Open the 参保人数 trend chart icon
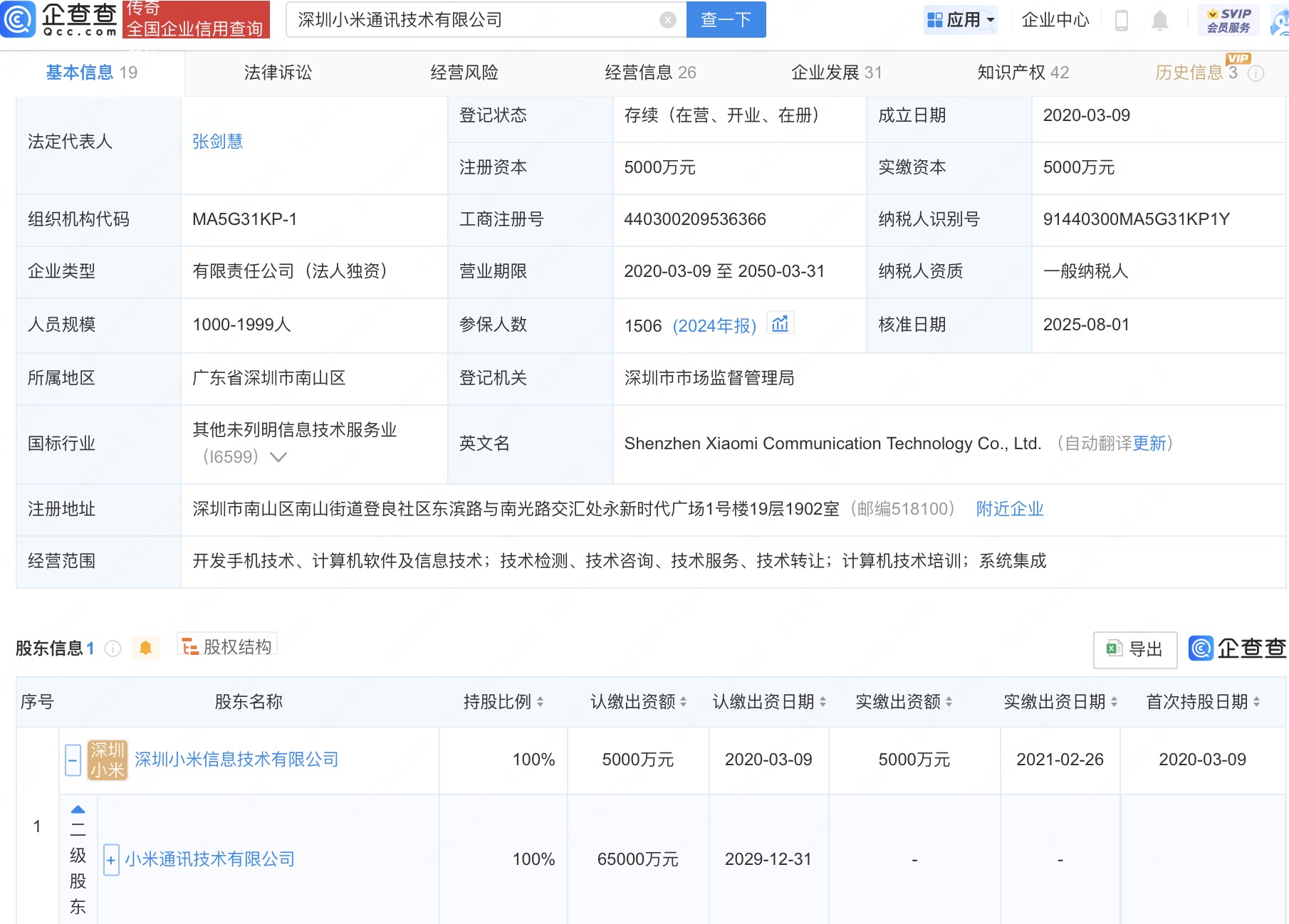 click(x=781, y=324)
